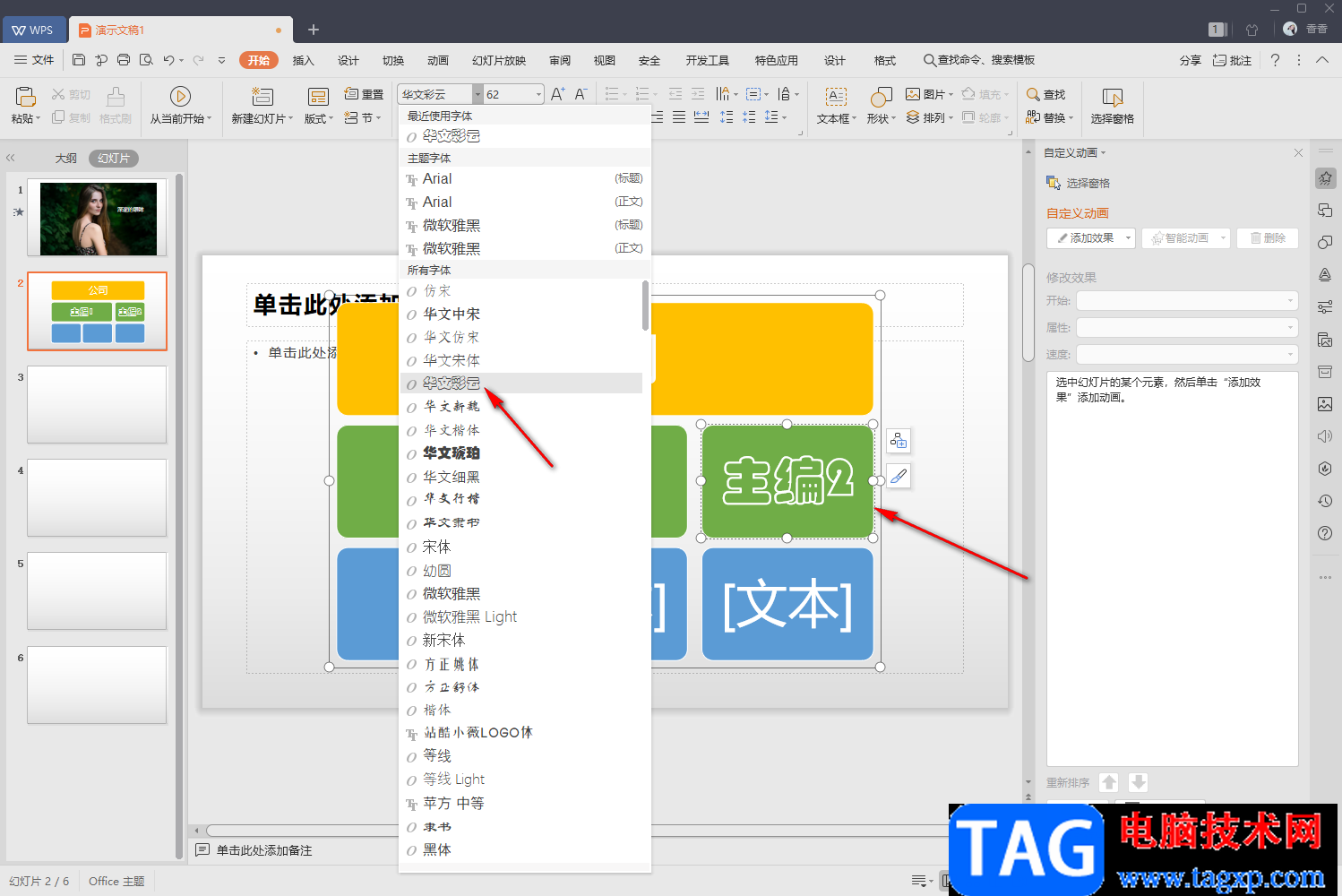Screen dimensions: 1342x896
Task: Click the speaker icon in right sidebar
Action: click(1325, 436)
